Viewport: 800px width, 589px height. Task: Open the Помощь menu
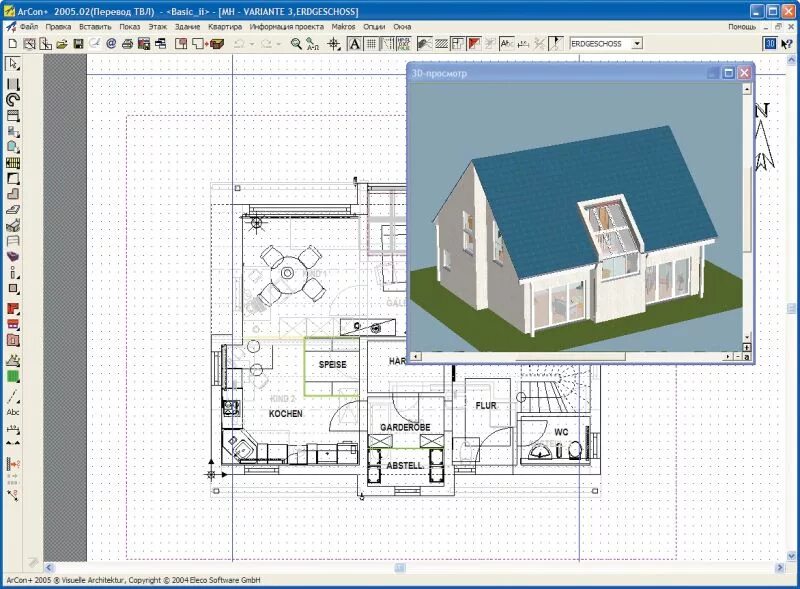(x=742, y=27)
